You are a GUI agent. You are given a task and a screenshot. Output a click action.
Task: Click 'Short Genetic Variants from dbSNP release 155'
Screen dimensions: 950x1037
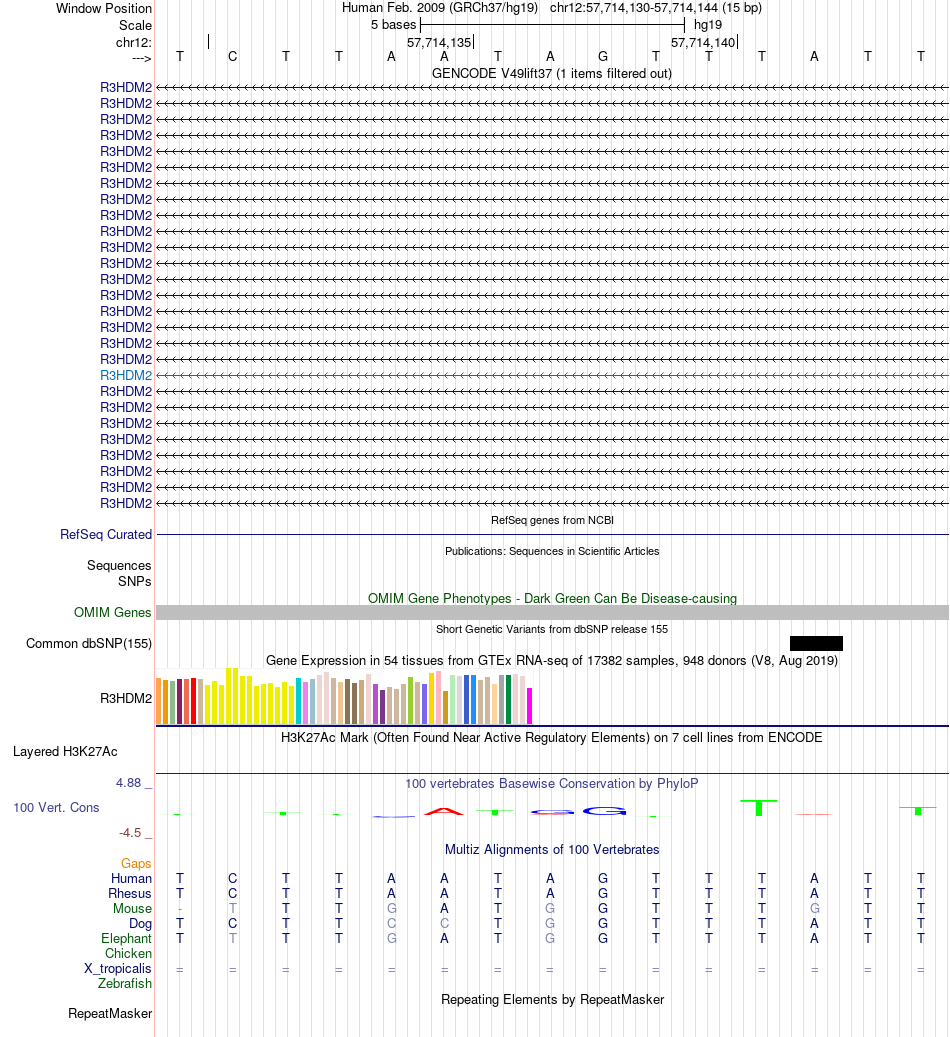click(x=552, y=629)
